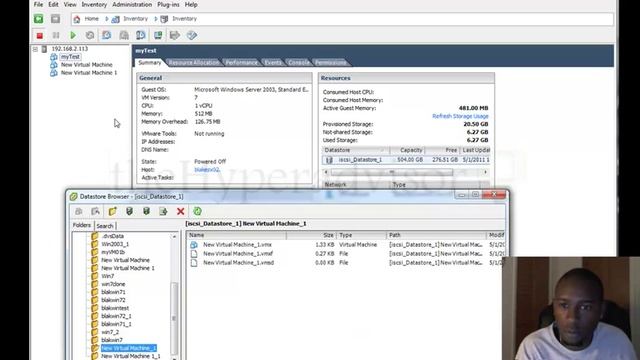This screenshot has width=640, height=360.
Task: Switch to the Performance tab
Action: tap(241, 62)
